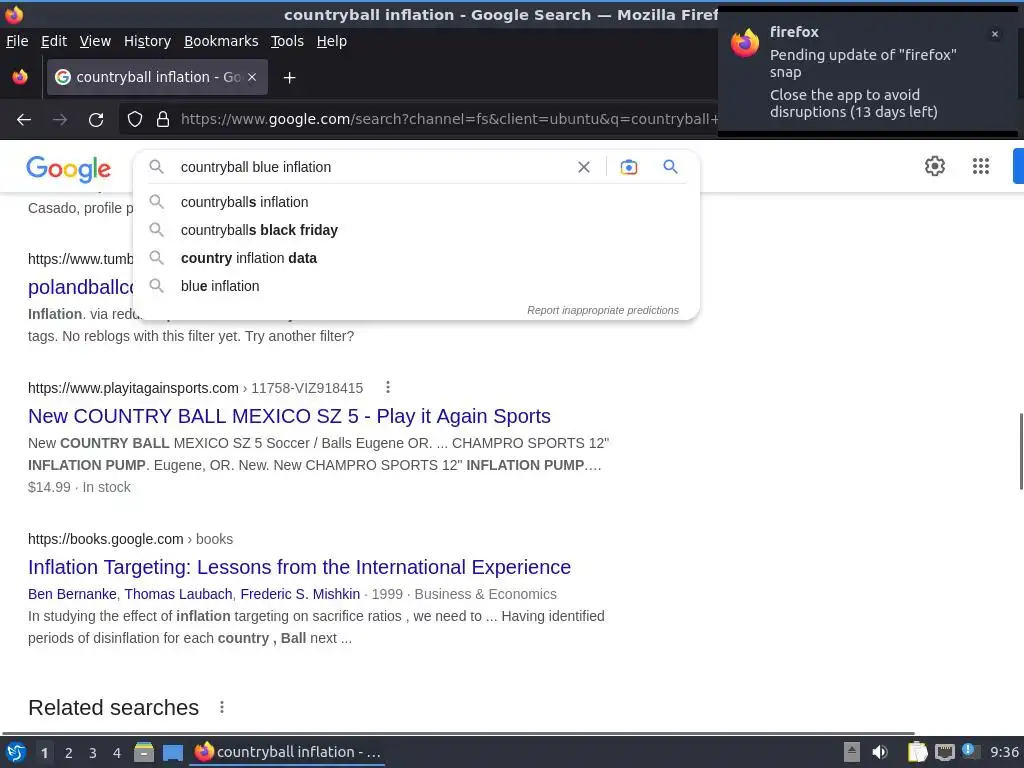Switch to workspace 1
This screenshot has width=1024, height=768.
tap(44, 753)
